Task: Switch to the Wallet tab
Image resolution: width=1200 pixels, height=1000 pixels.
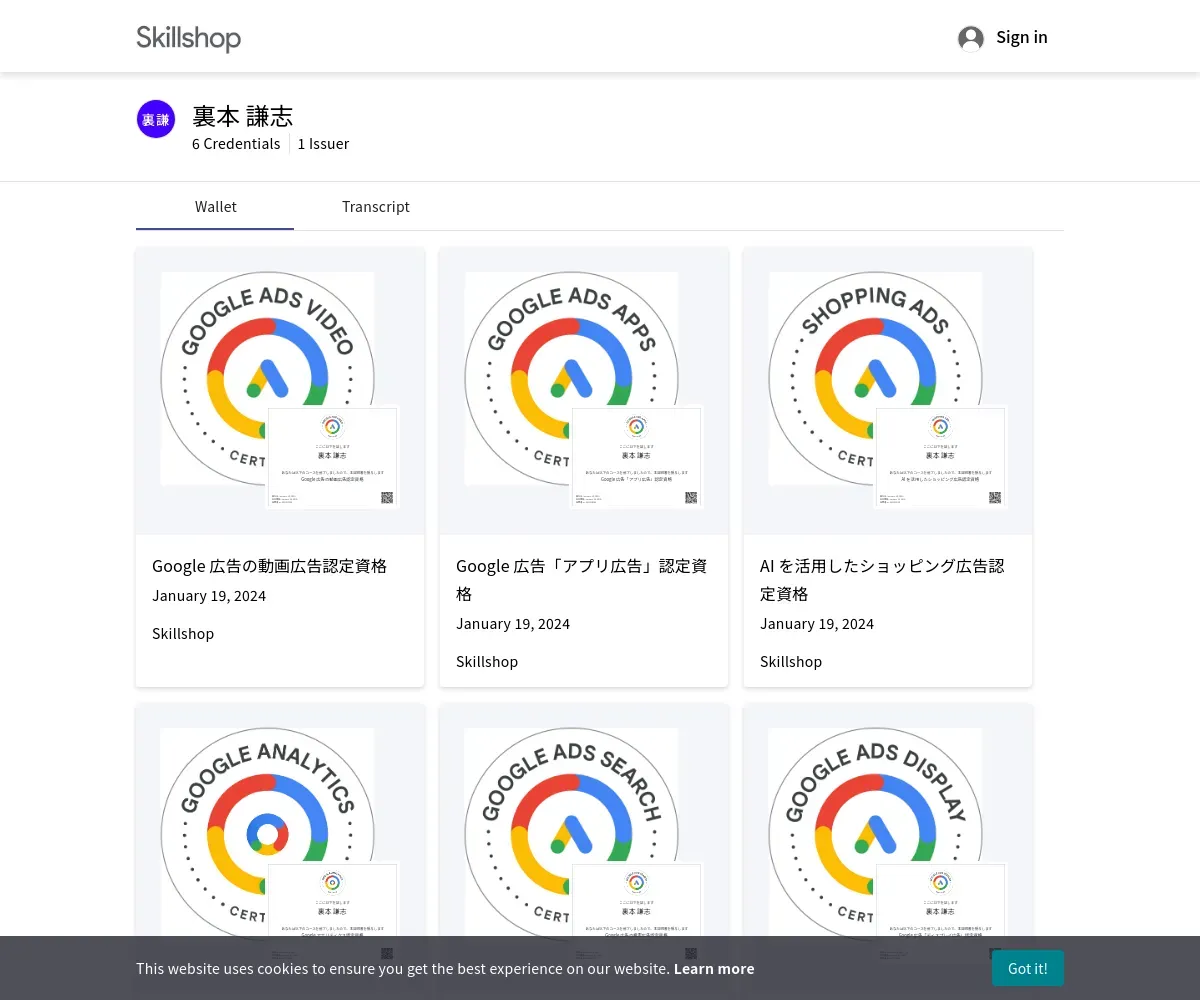Action: tap(215, 207)
